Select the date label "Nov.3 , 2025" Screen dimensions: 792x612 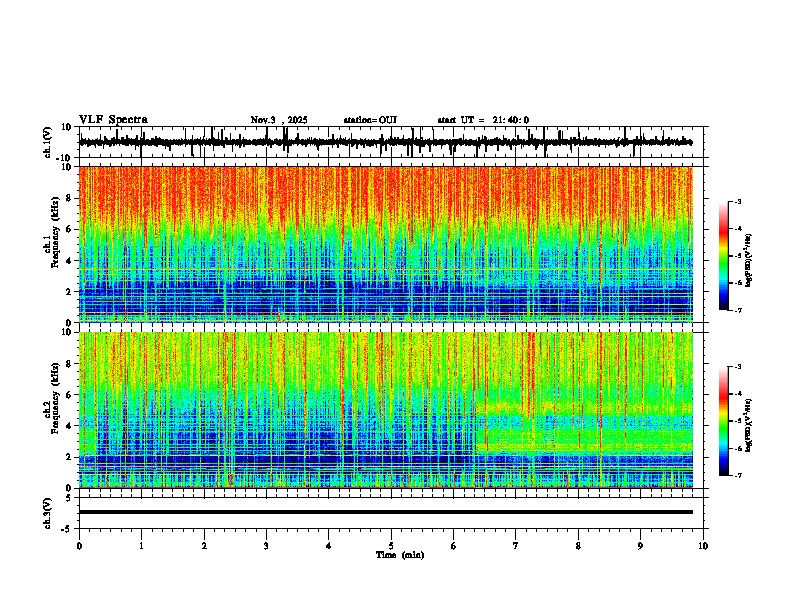[279, 120]
